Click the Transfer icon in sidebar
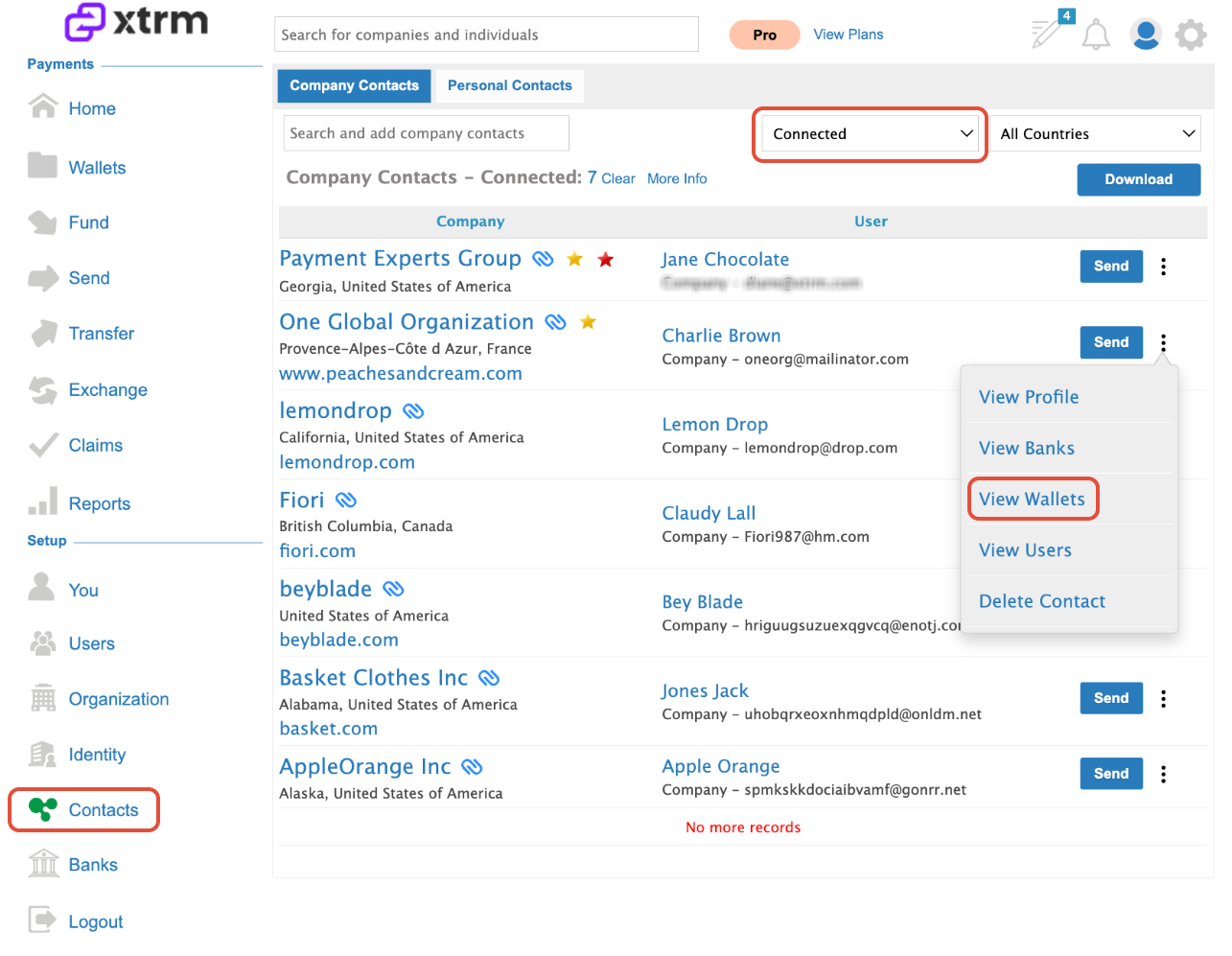 click(44, 333)
